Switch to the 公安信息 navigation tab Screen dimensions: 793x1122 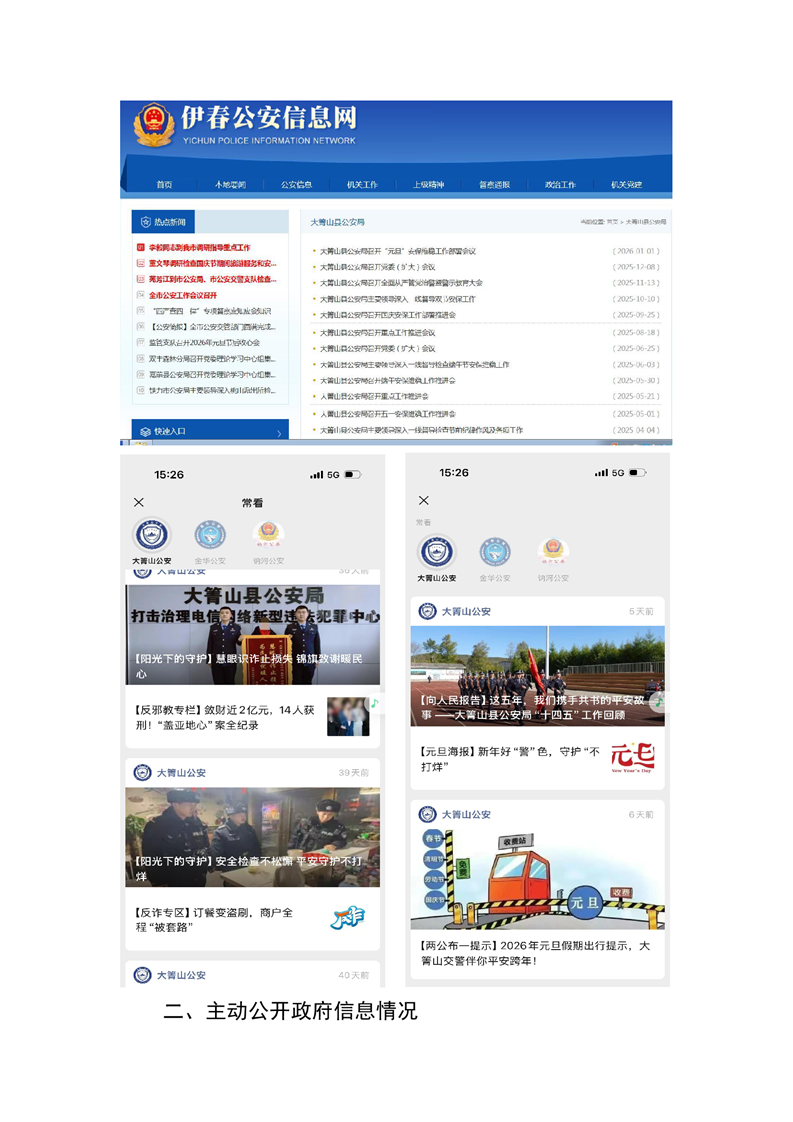coord(296,185)
